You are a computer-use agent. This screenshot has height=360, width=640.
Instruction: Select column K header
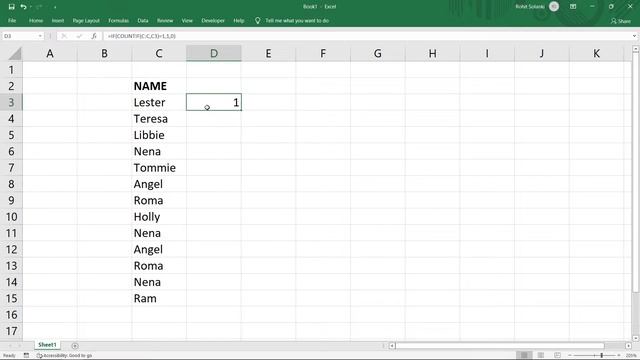tap(596, 53)
